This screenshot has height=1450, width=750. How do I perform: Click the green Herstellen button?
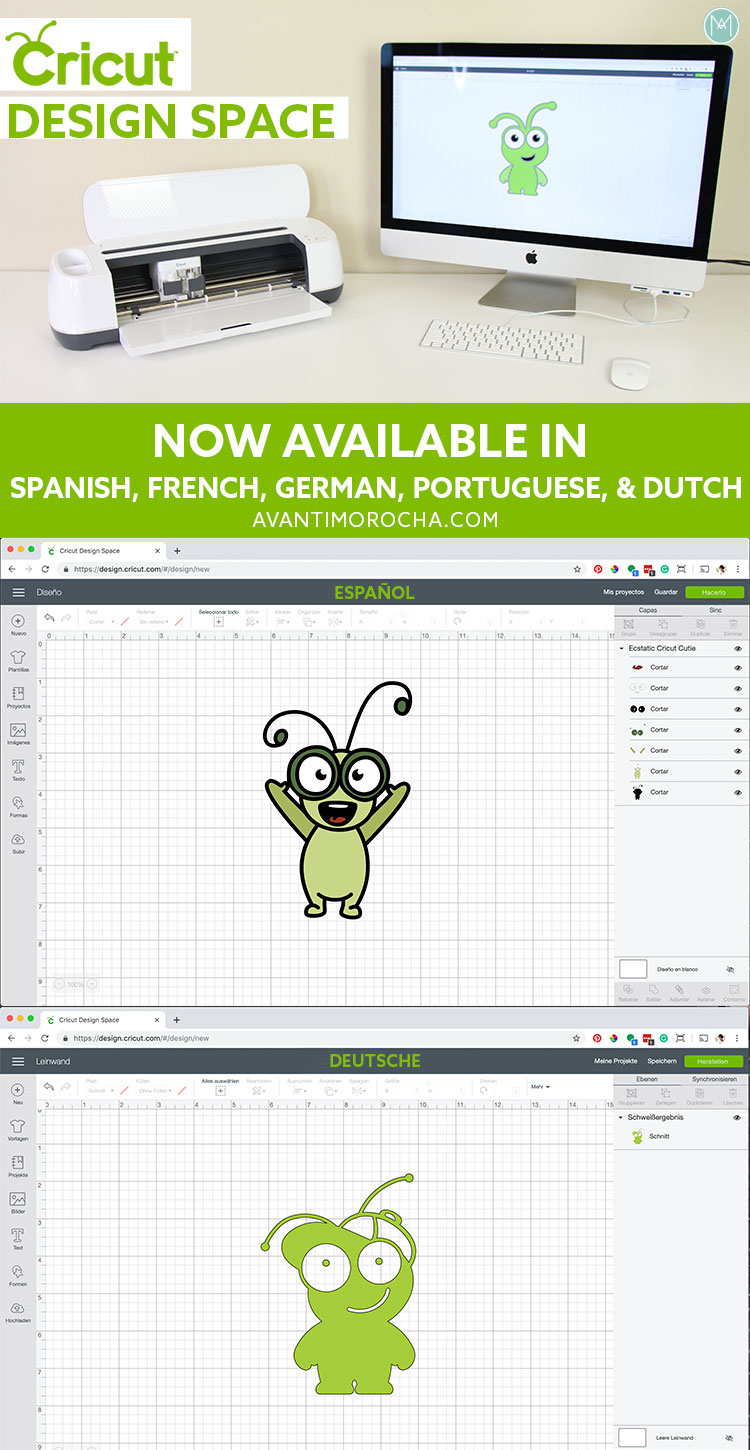[714, 1061]
